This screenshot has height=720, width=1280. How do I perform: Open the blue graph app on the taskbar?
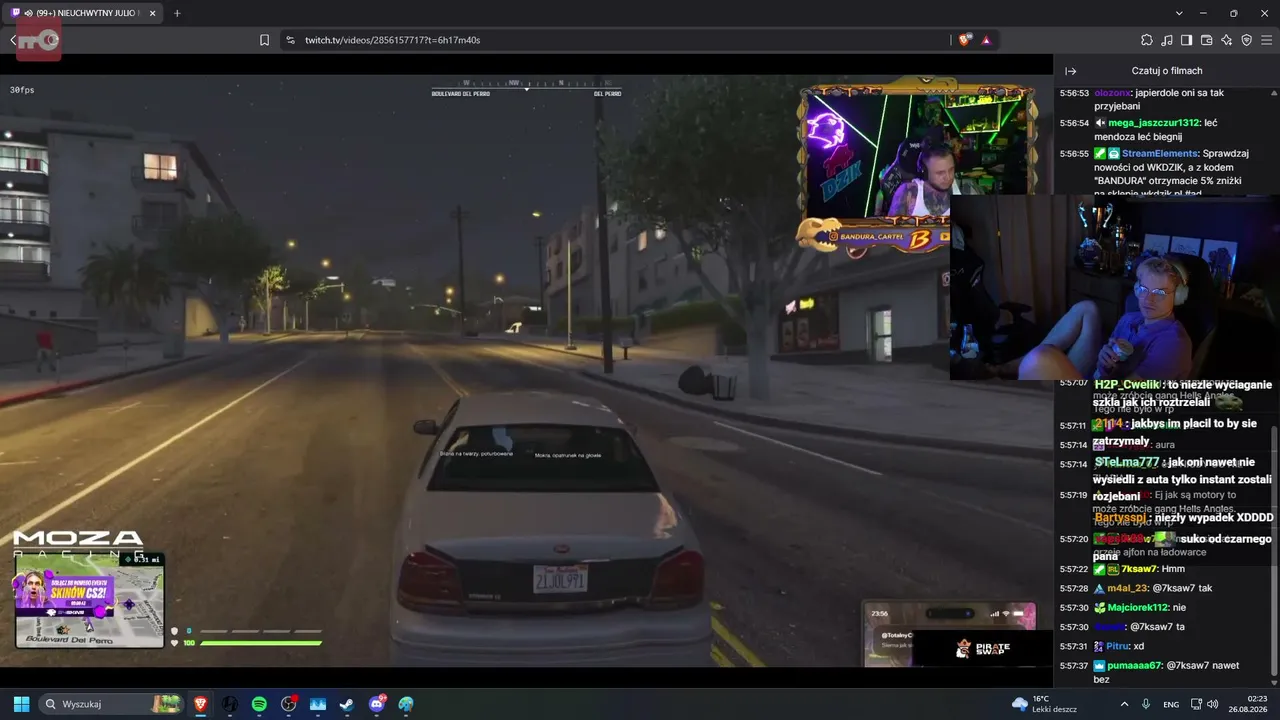coord(318,704)
